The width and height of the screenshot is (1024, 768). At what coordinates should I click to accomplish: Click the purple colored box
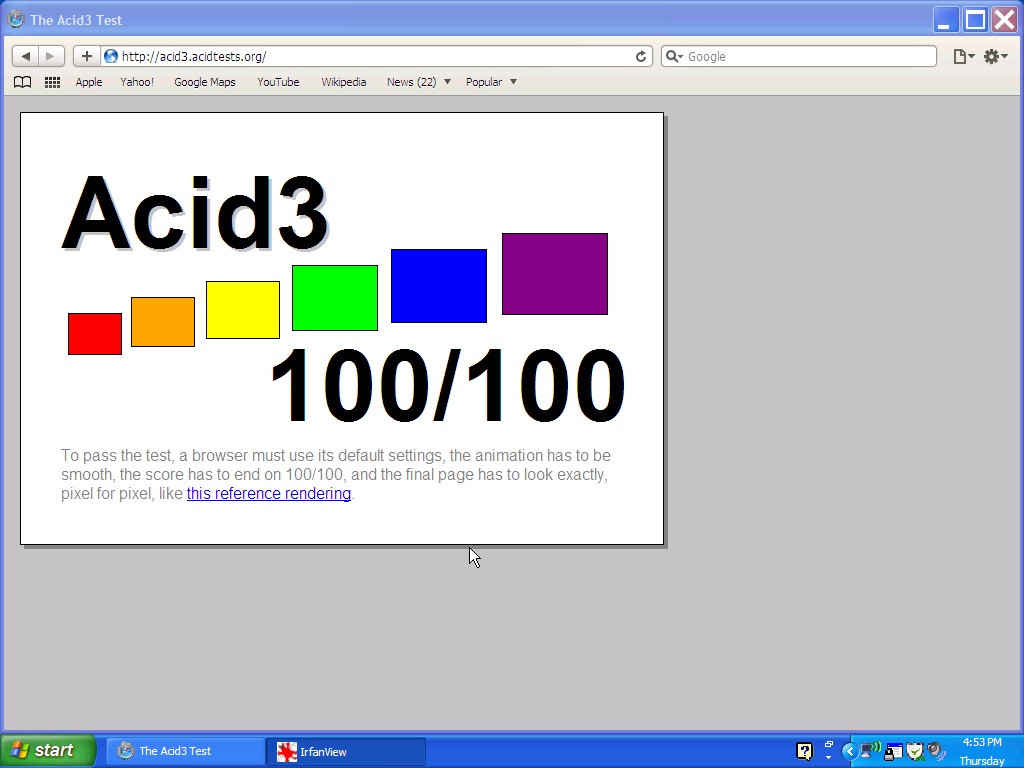coord(554,274)
